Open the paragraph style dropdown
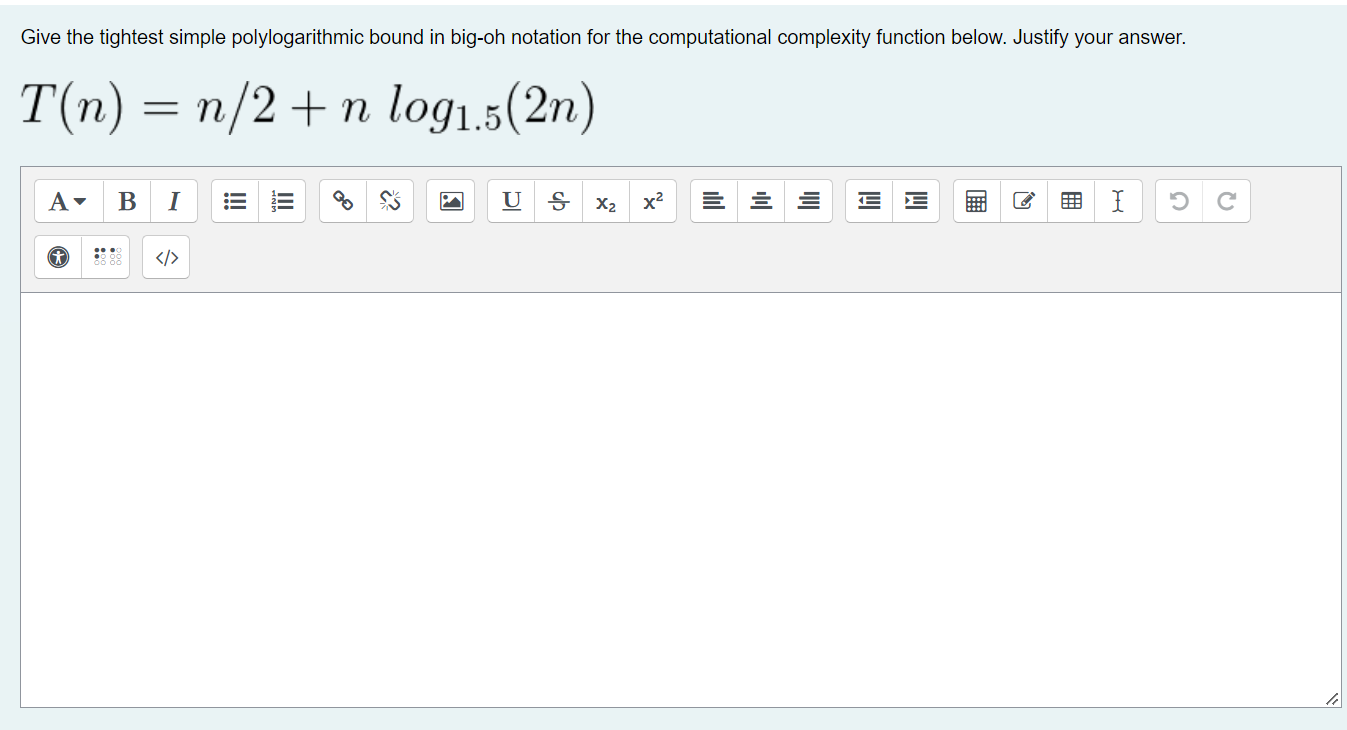The height and width of the screenshot is (730, 1347). coord(64,201)
